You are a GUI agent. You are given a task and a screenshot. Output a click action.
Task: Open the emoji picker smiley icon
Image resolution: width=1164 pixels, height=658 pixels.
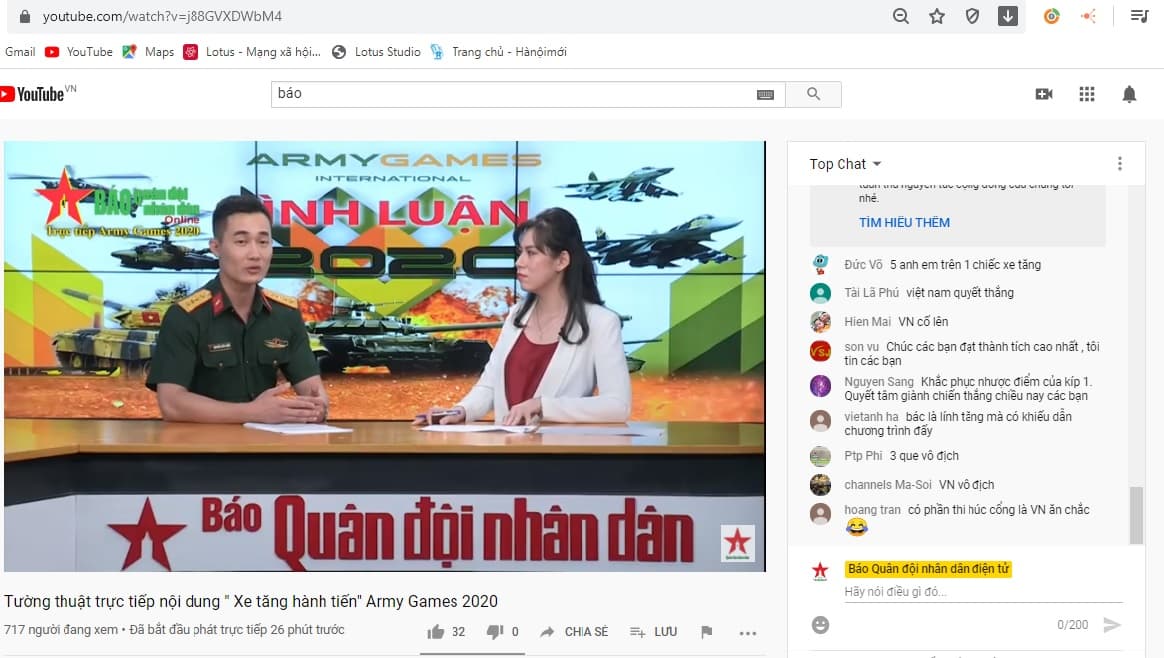[x=820, y=625]
